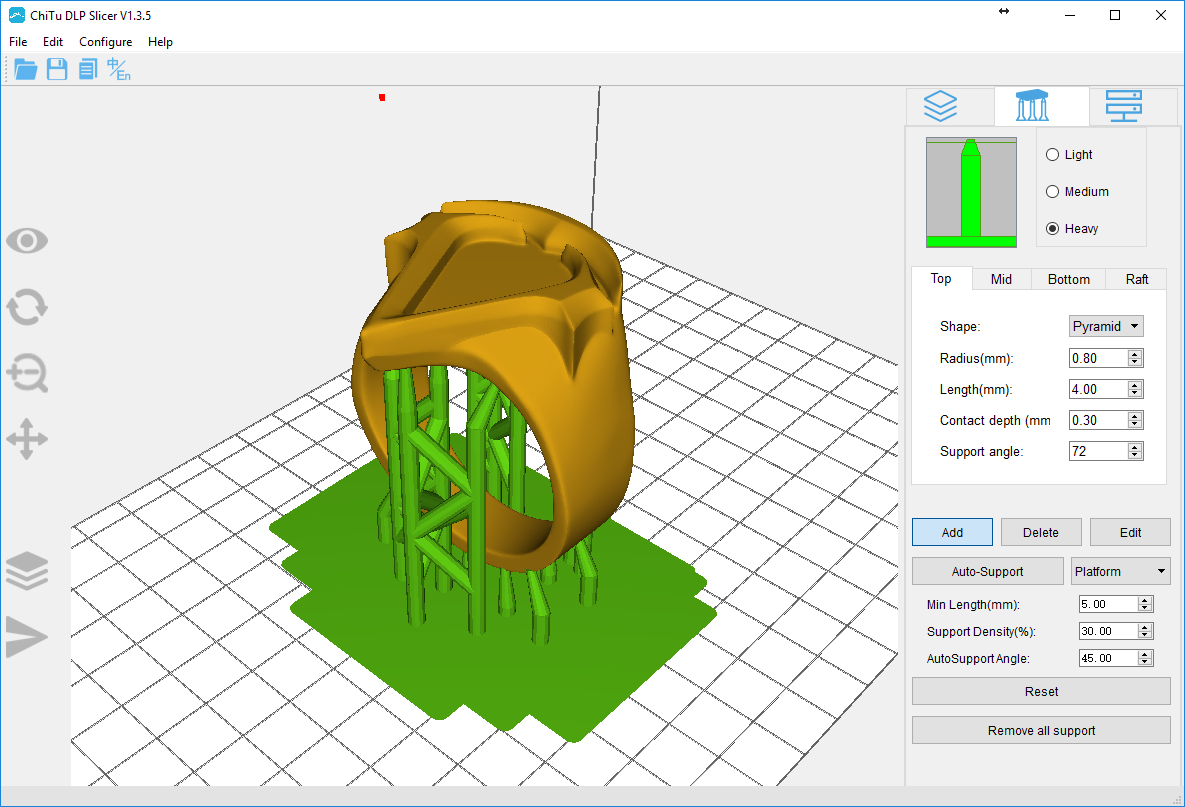Click the eye view icon
The image size is (1185, 807).
[27, 241]
